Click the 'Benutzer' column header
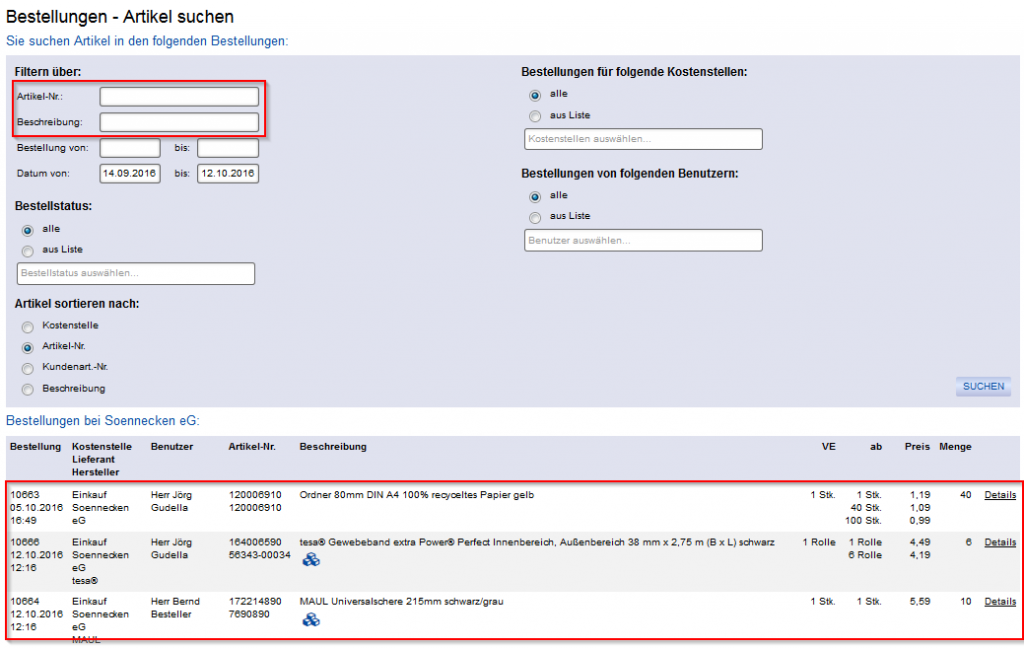 (x=172, y=447)
